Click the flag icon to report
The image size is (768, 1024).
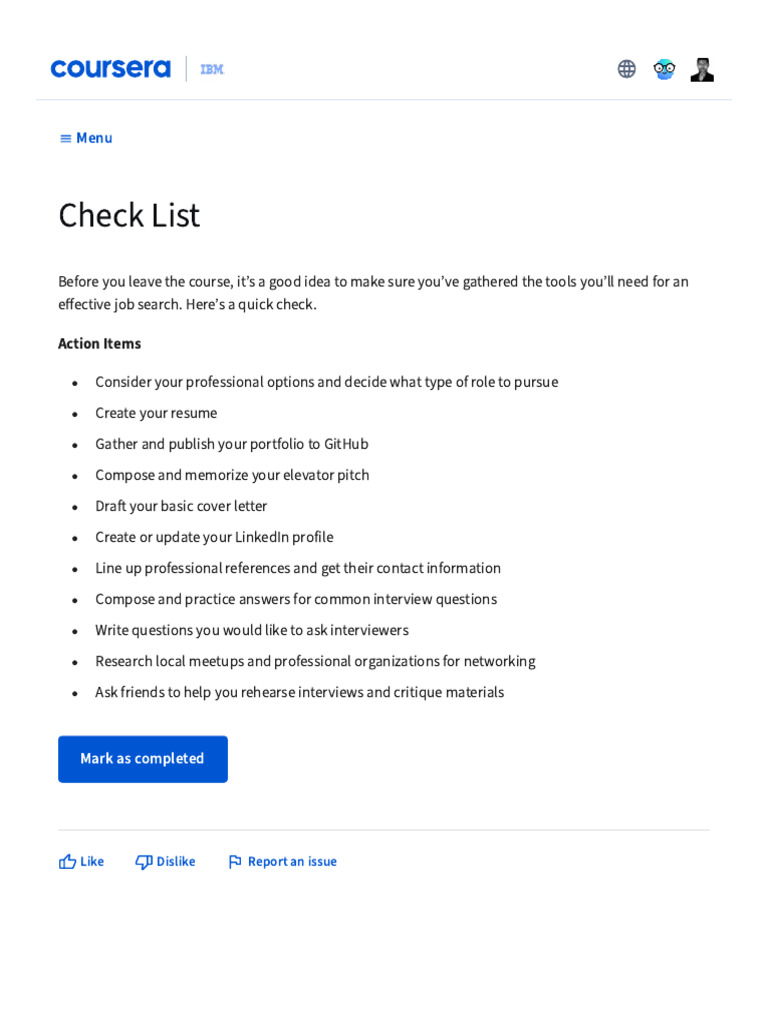[235, 861]
